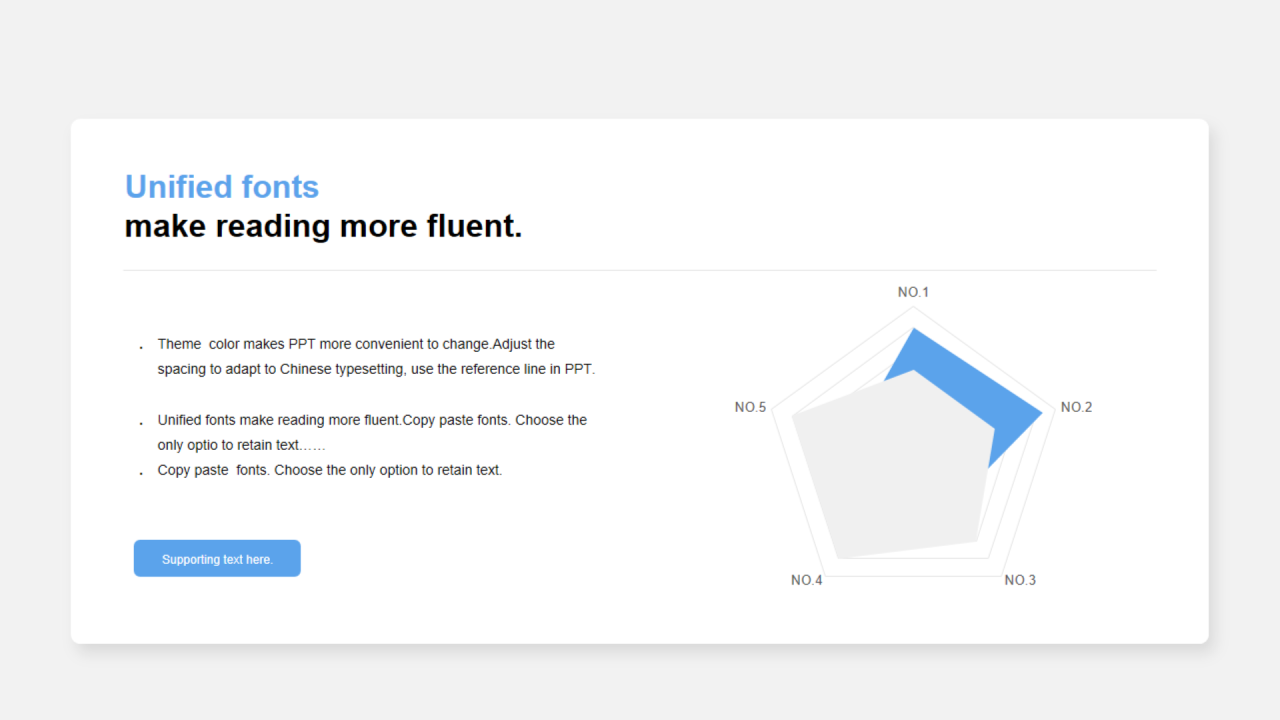Click the horizontal divider line below the heading
This screenshot has height=720, width=1280.
[x=640, y=270]
